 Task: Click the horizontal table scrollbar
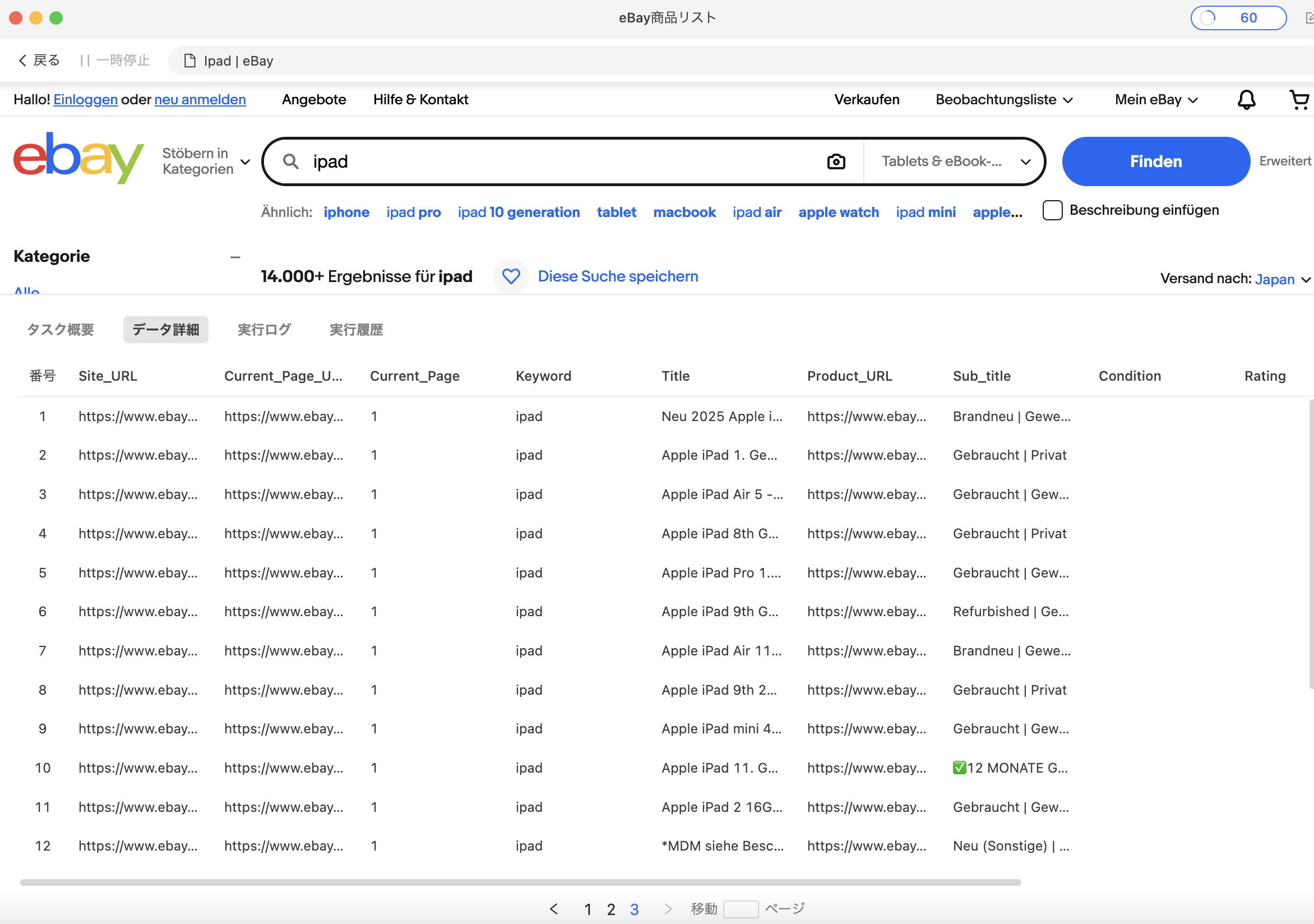tap(520, 882)
